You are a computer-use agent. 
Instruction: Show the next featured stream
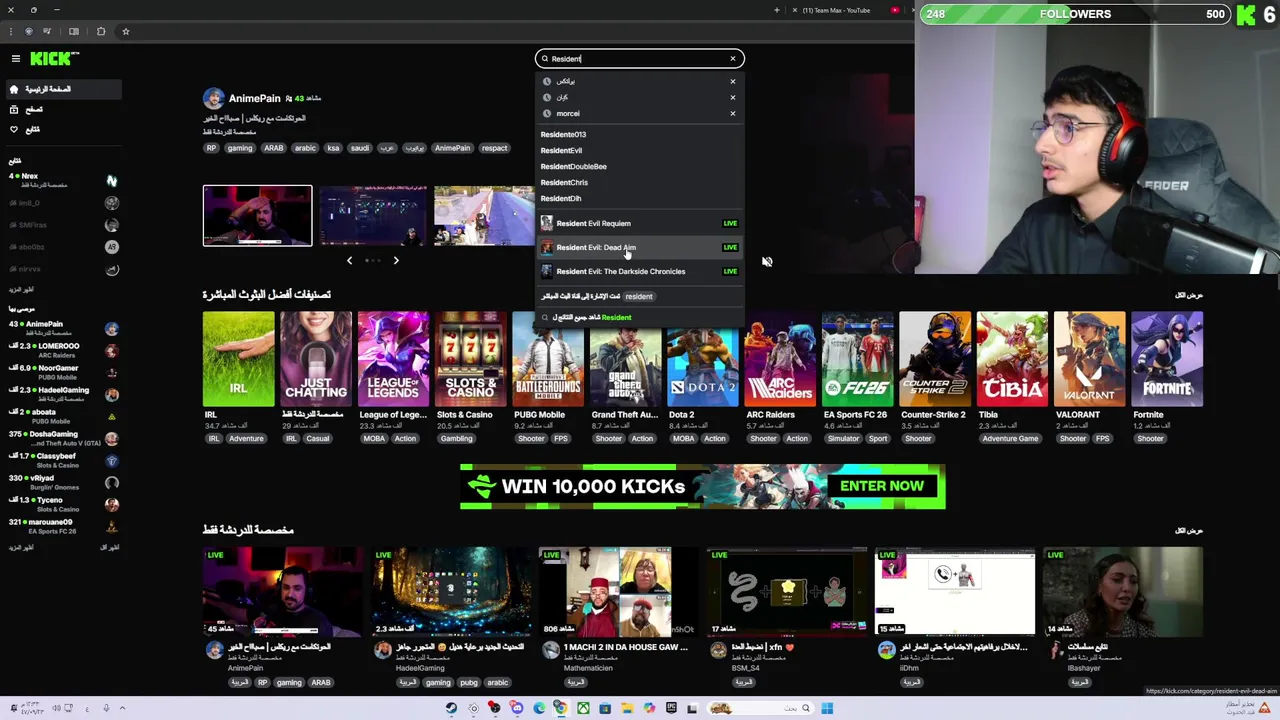click(x=396, y=261)
